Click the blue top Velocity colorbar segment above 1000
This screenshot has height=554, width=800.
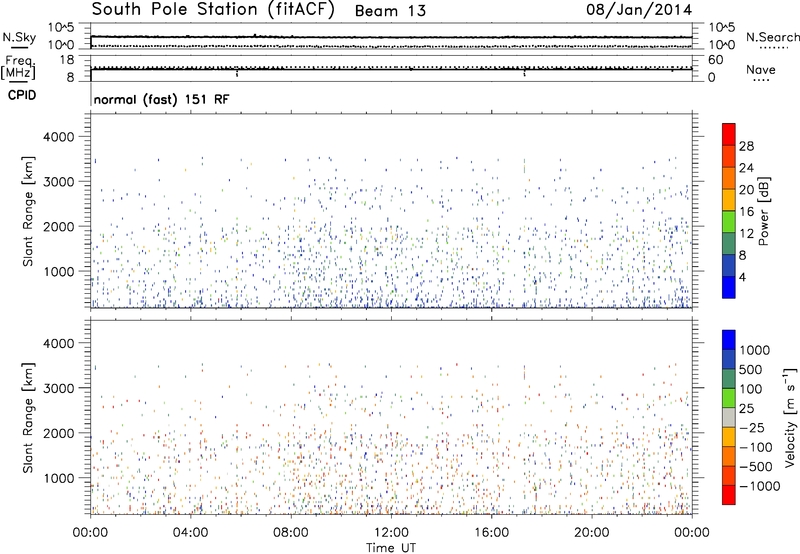tap(729, 340)
